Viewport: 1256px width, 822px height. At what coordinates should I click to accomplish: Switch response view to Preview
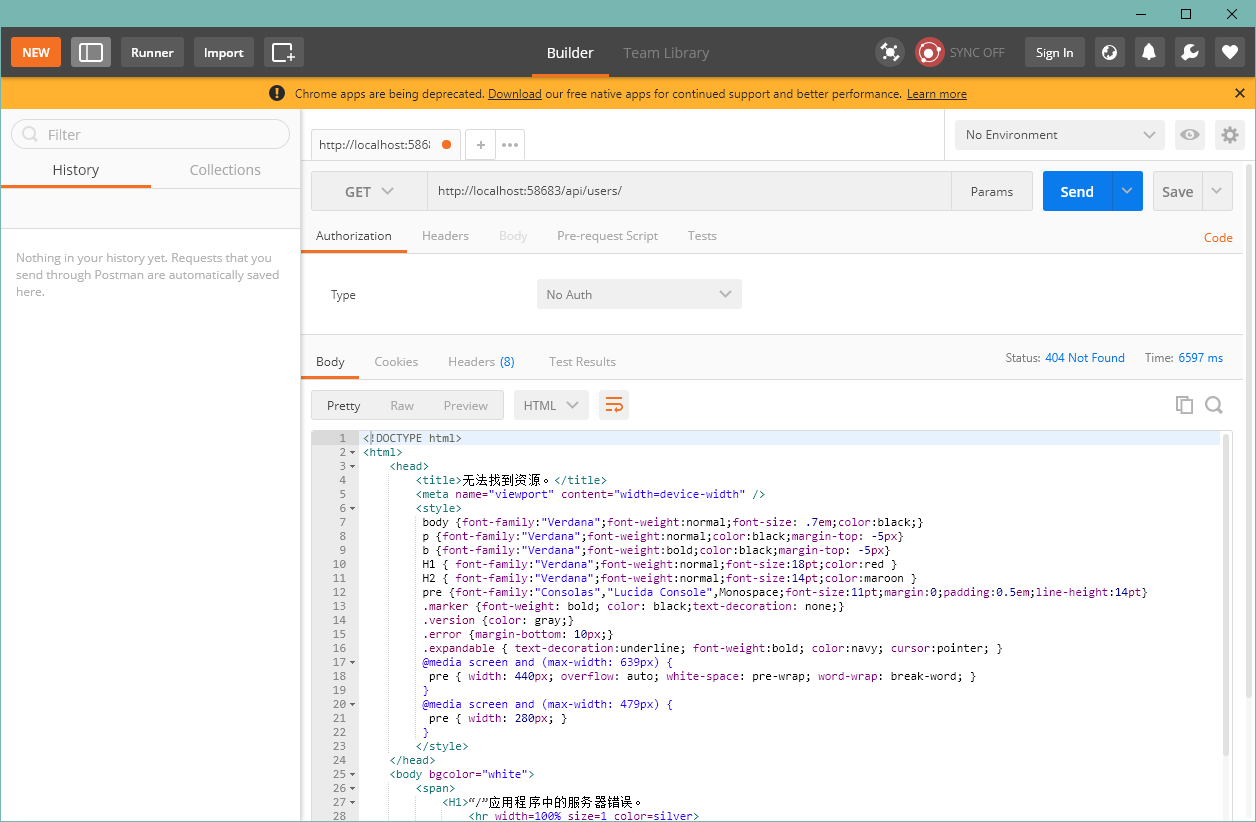tap(466, 405)
